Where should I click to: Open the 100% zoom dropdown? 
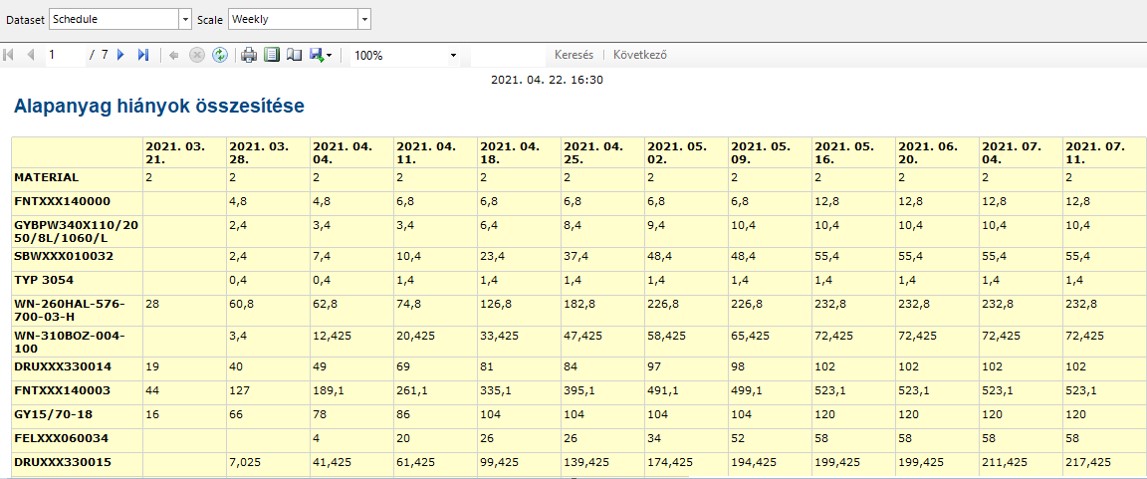point(454,56)
